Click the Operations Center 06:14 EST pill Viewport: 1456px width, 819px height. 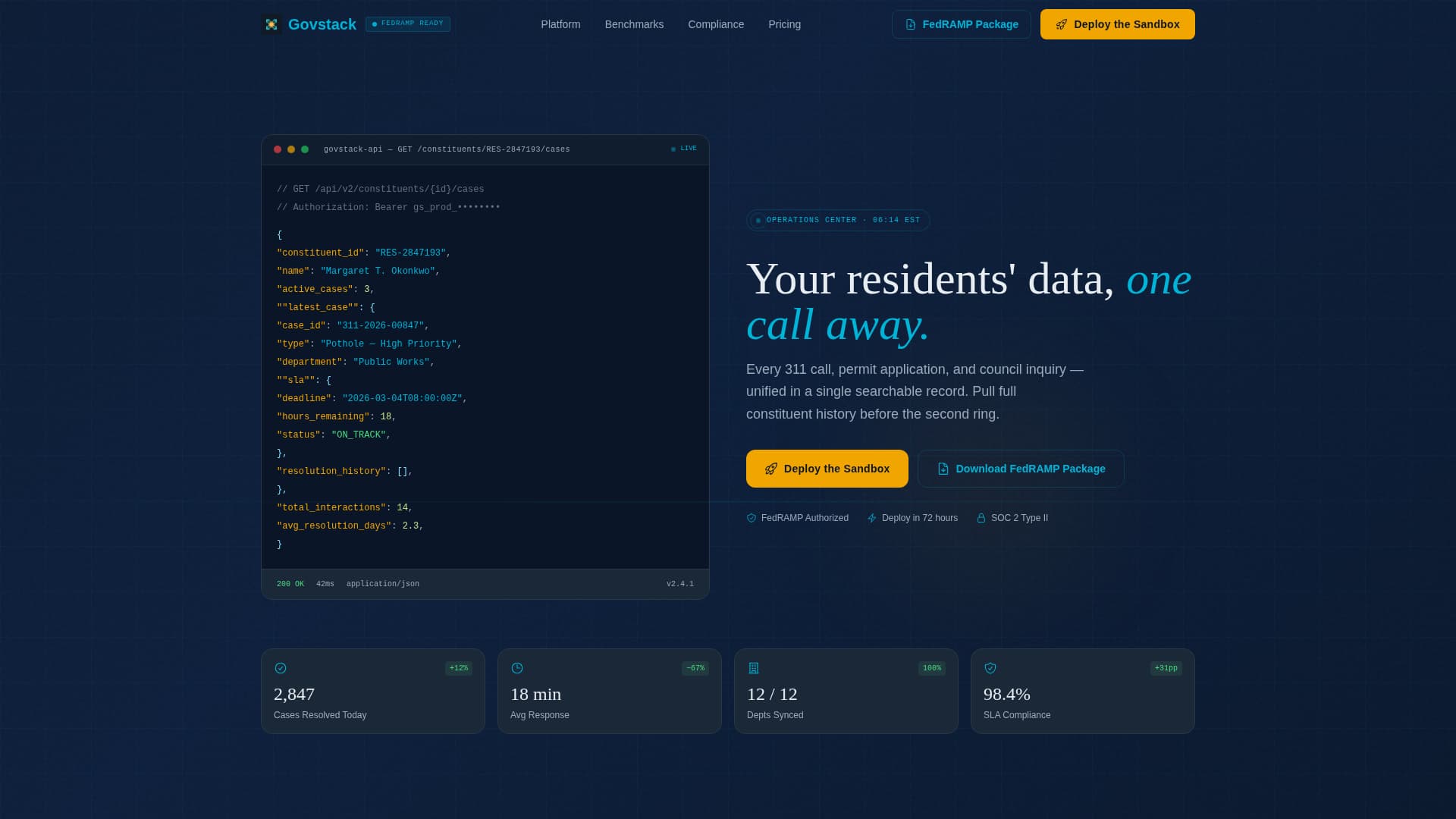[838, 220]
